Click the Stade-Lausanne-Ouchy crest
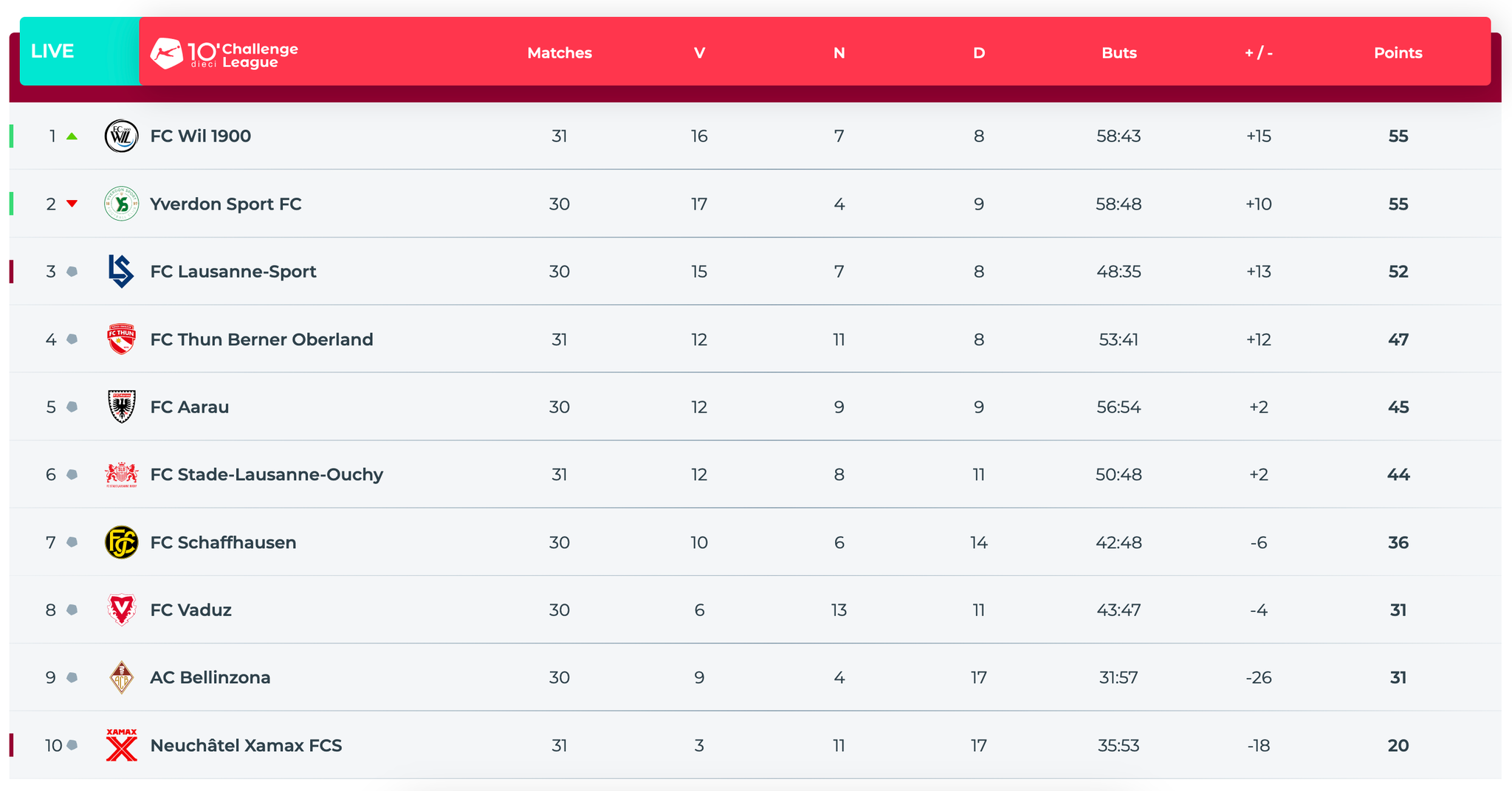The height and width of the screenshot is (791, 1512). [x=121, y=474]
